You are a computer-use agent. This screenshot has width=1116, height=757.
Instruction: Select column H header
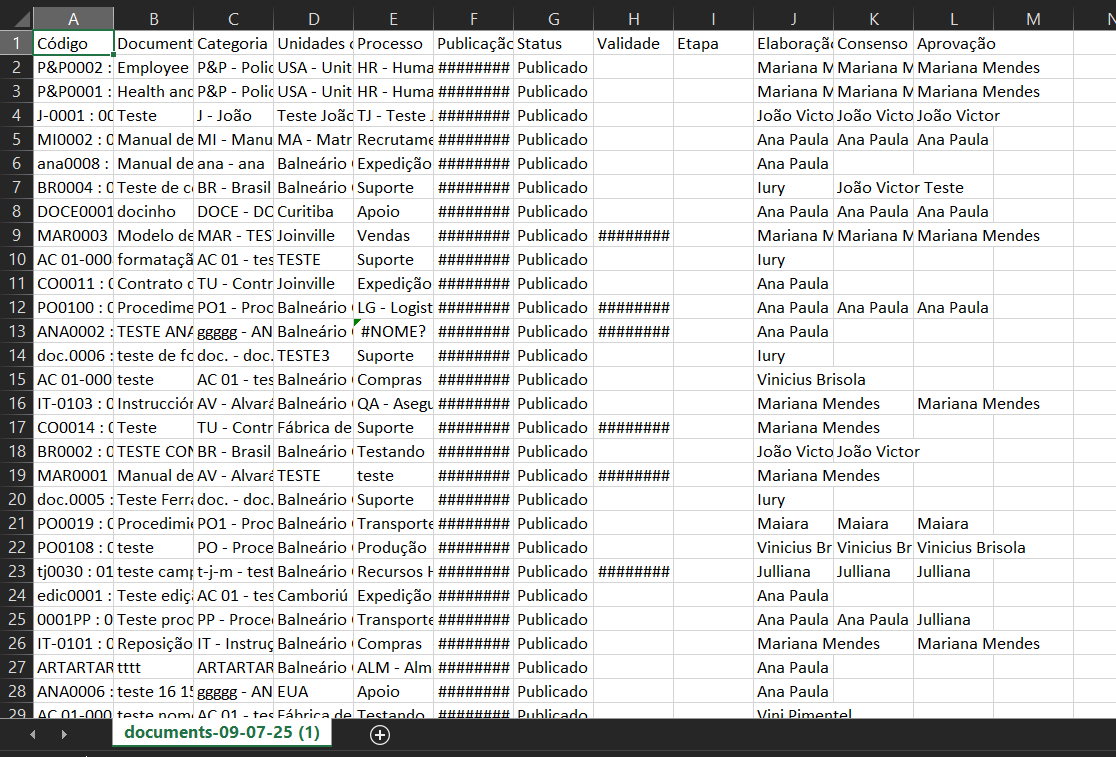click(633, 19)
